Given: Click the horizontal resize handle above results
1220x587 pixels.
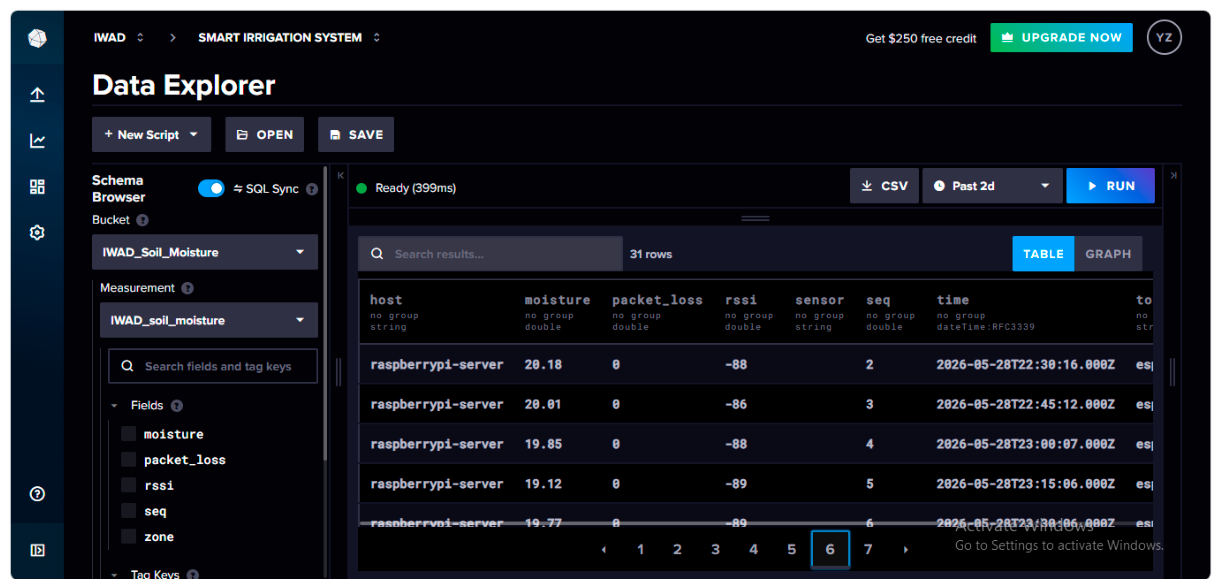Looking at the screenshot, I should point(755,218).
